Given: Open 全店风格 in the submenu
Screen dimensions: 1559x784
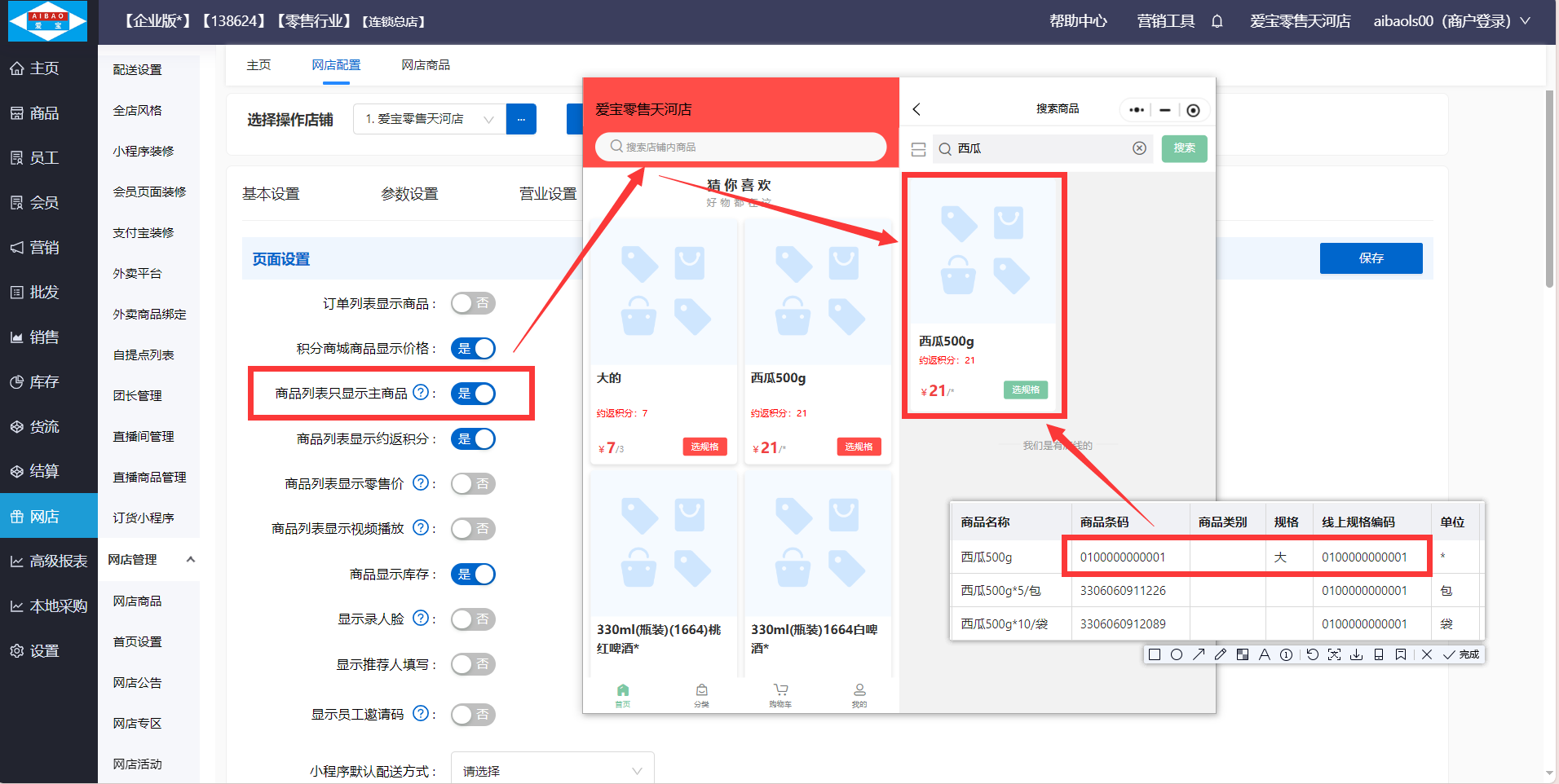Looking at the screenshot, I should pos(137,111).
